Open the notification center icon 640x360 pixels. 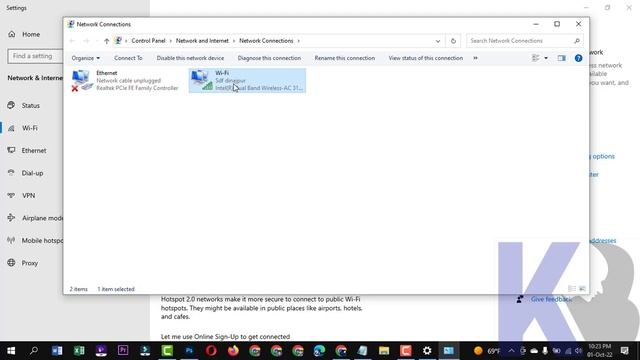tap(624, 351)
